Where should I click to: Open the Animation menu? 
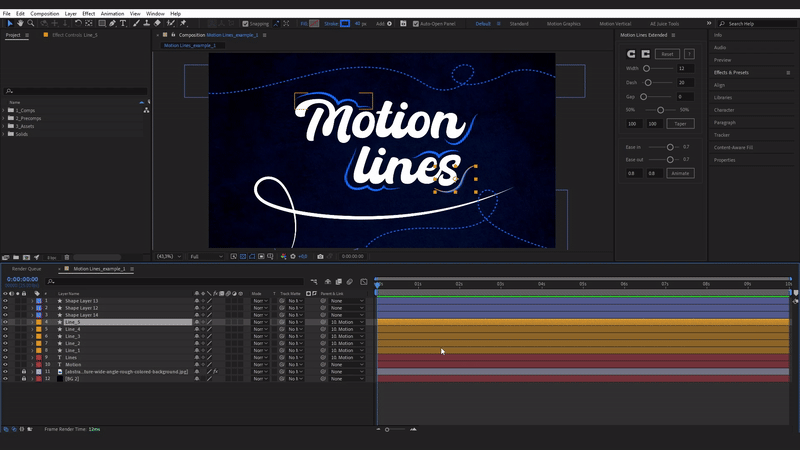(x=112, y=14)
